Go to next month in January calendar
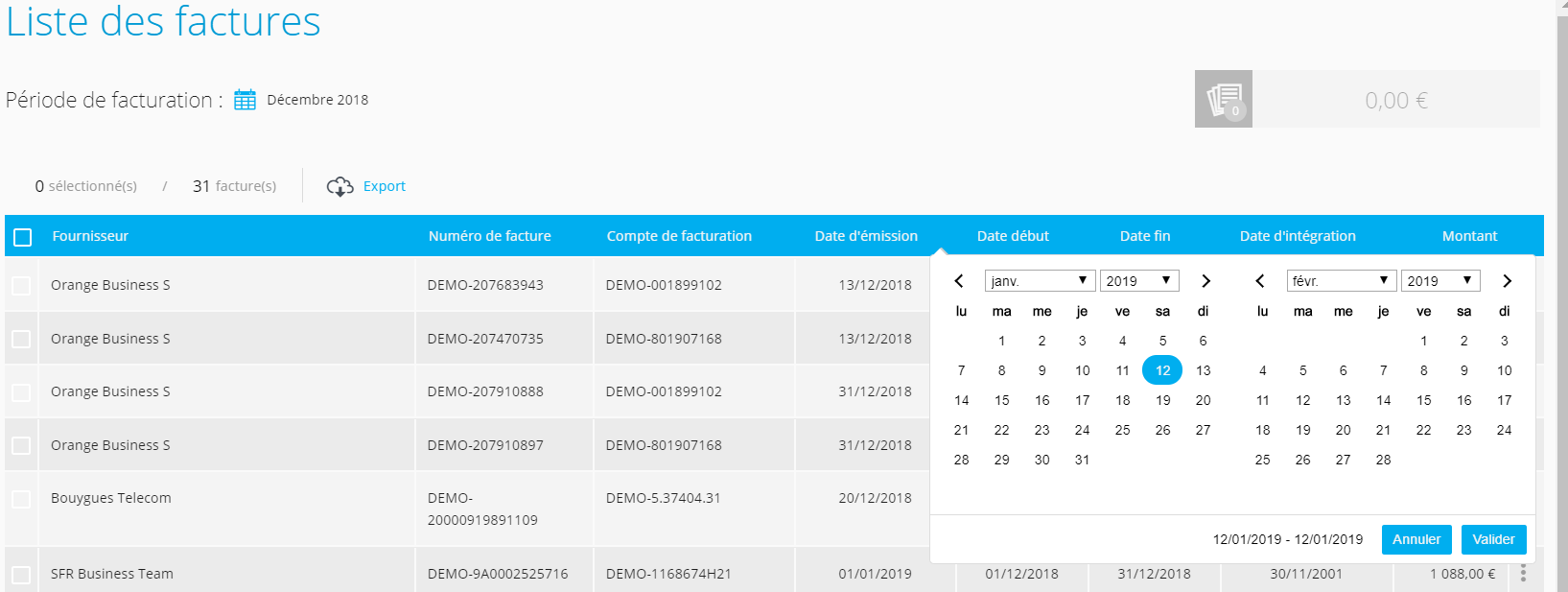 (x=1205, y=281)
